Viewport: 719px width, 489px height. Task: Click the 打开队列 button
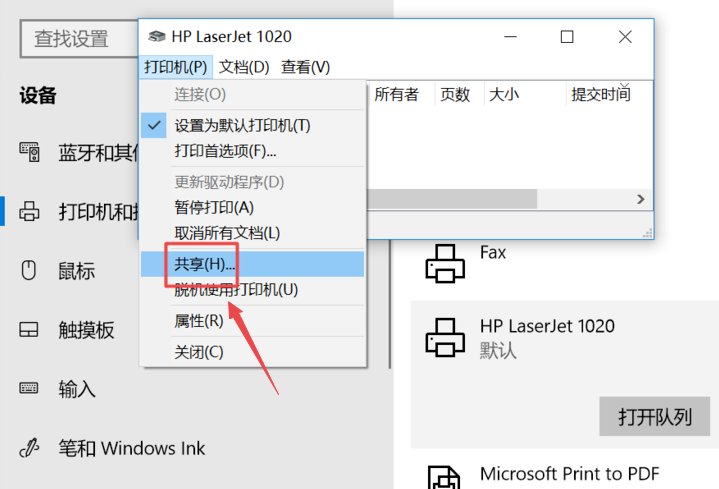654,417
